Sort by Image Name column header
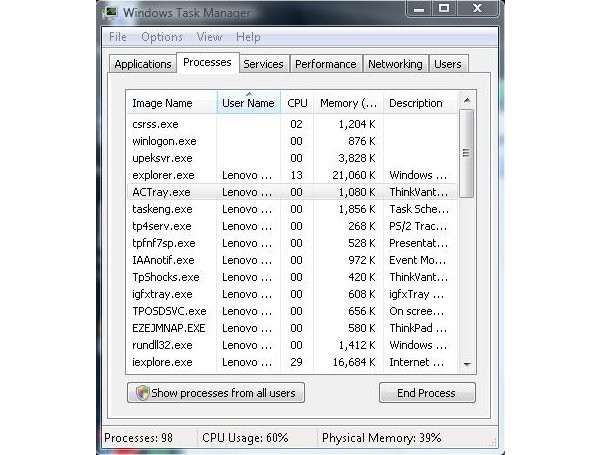 pyautogui.click(x=171, y=103)
